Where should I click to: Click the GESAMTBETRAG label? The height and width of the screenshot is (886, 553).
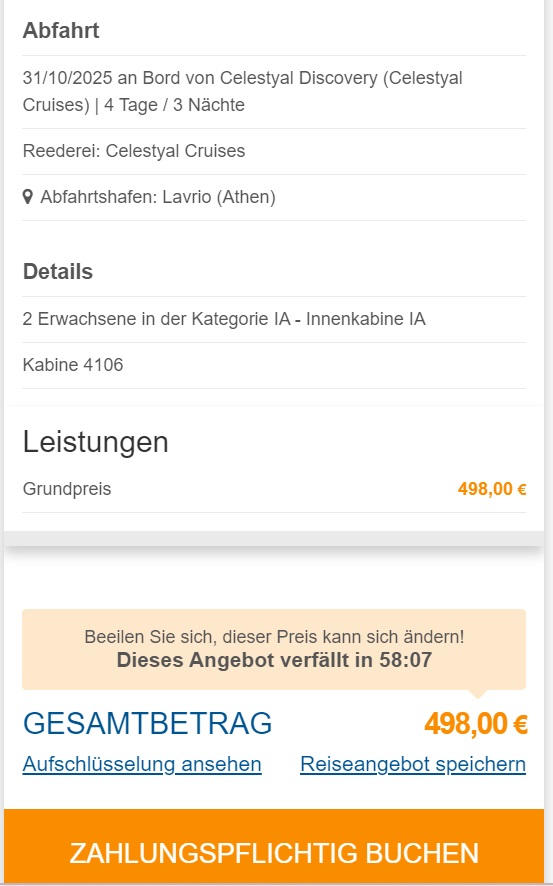tap(147, 723)
